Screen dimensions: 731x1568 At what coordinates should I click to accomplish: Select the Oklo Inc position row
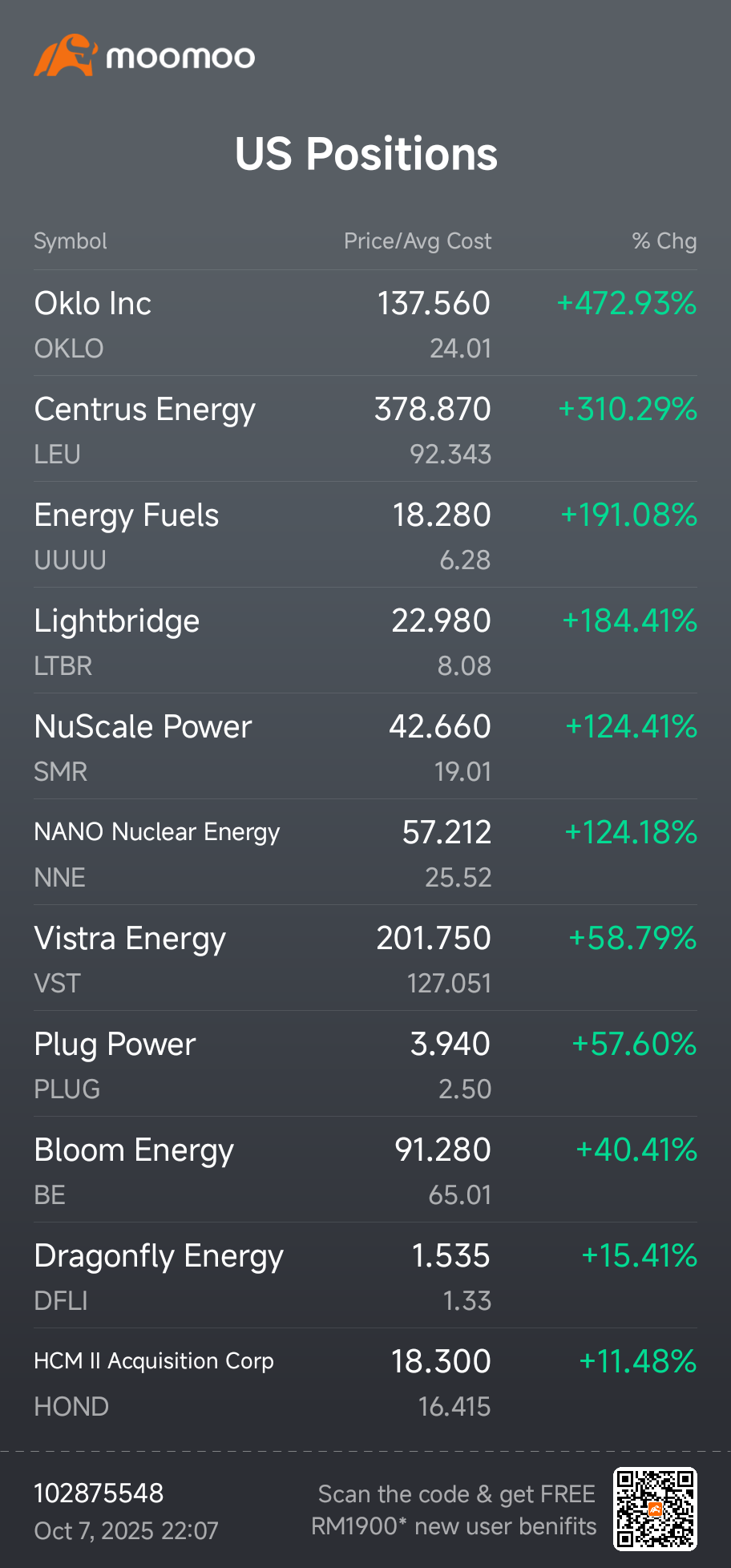point(365,324)
